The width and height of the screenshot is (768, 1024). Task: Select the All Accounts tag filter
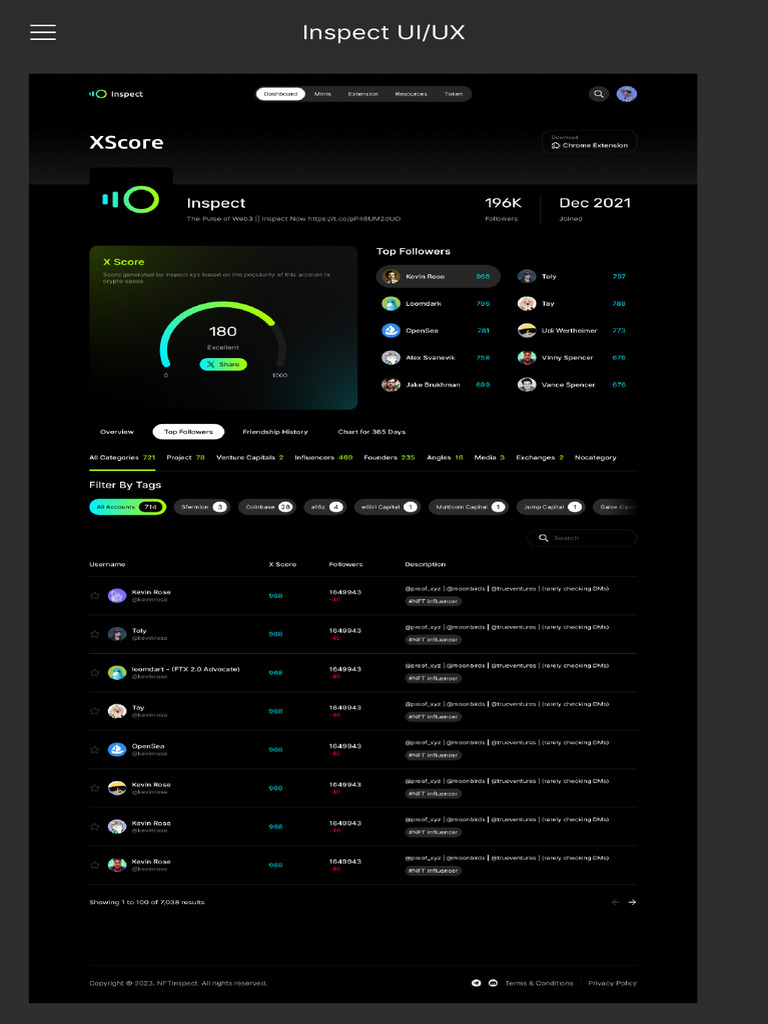pos(128,507)
